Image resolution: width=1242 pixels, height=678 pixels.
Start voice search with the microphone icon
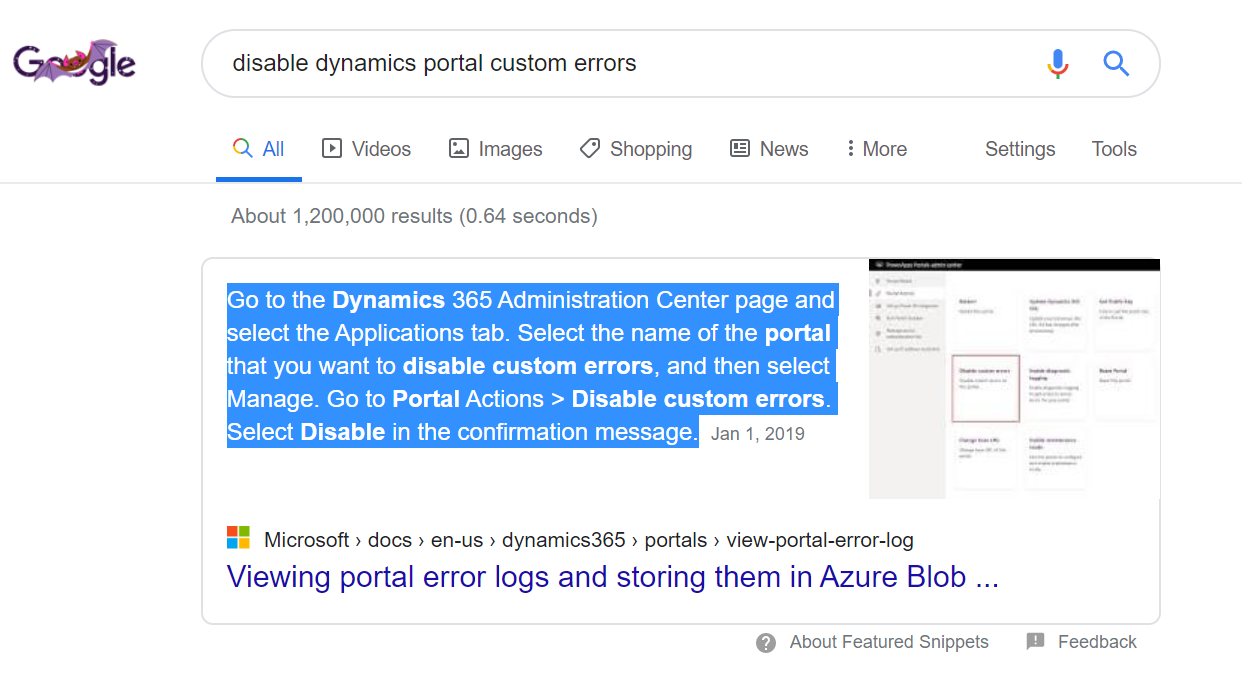coord(1057,64)
